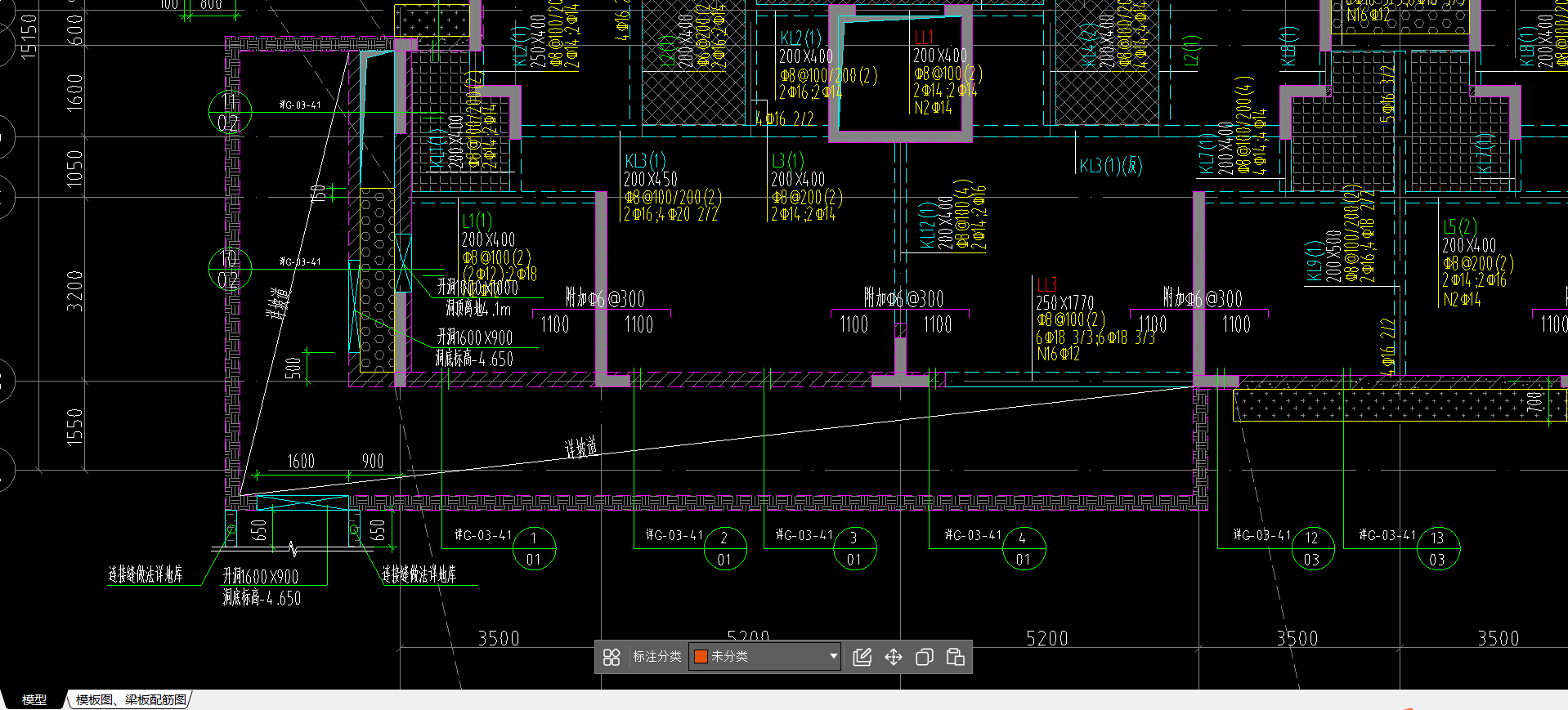Select the move arrows icon

pyautogui.click(x=894, y=657)
